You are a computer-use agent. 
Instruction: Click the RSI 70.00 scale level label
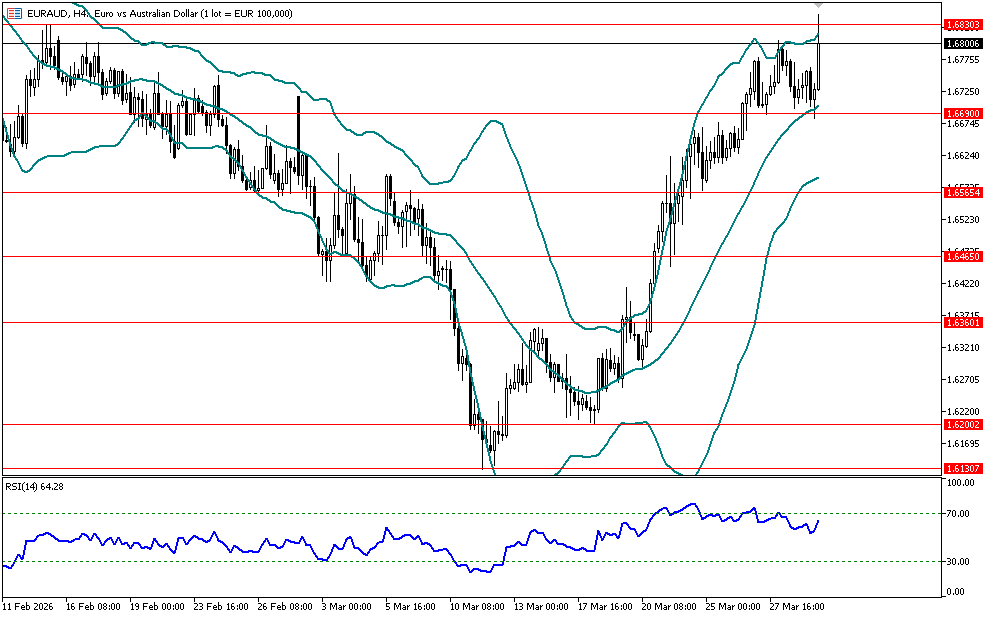[x=960, y=514]
